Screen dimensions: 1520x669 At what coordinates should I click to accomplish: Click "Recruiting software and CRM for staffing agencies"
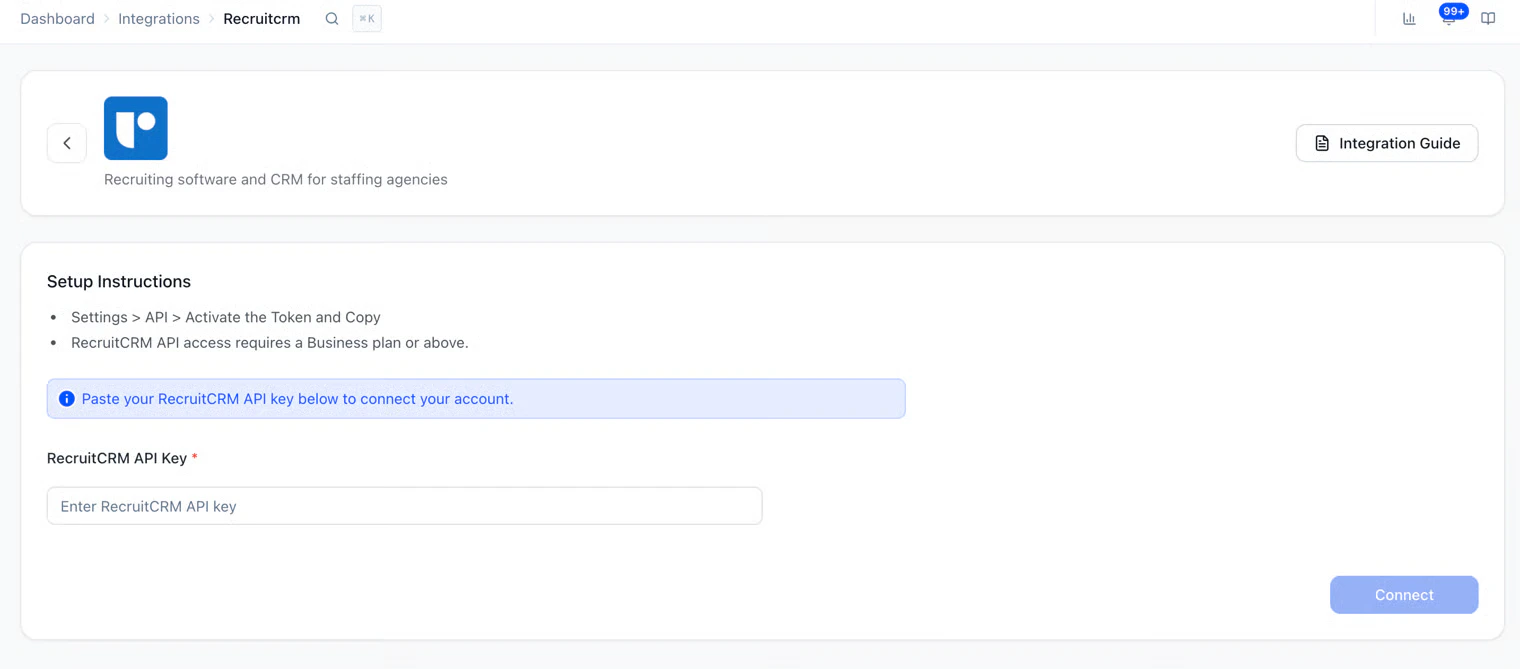pos(276,180)
